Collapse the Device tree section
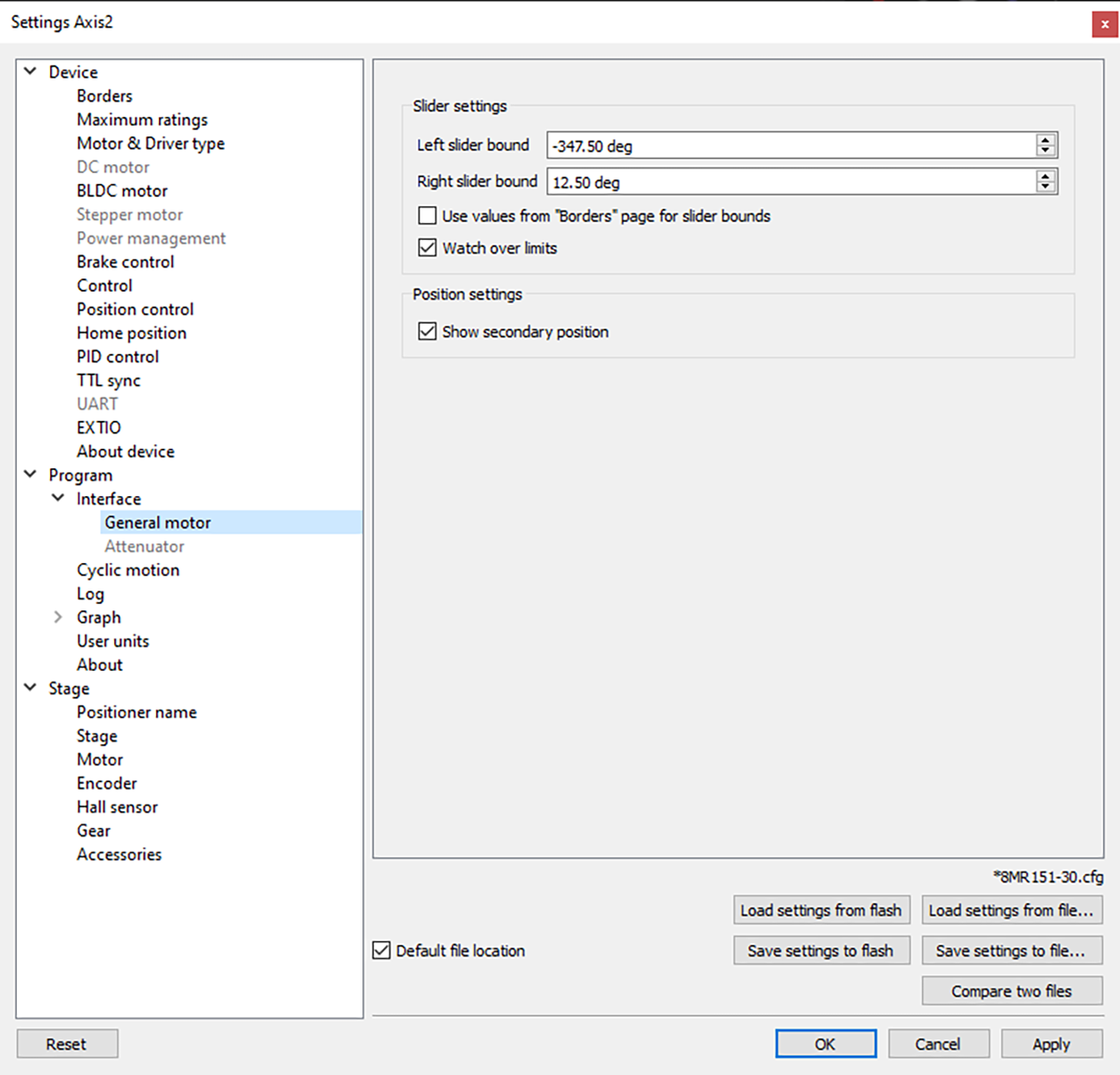Screen dimensions: 1120x1075 coord(30,71)
